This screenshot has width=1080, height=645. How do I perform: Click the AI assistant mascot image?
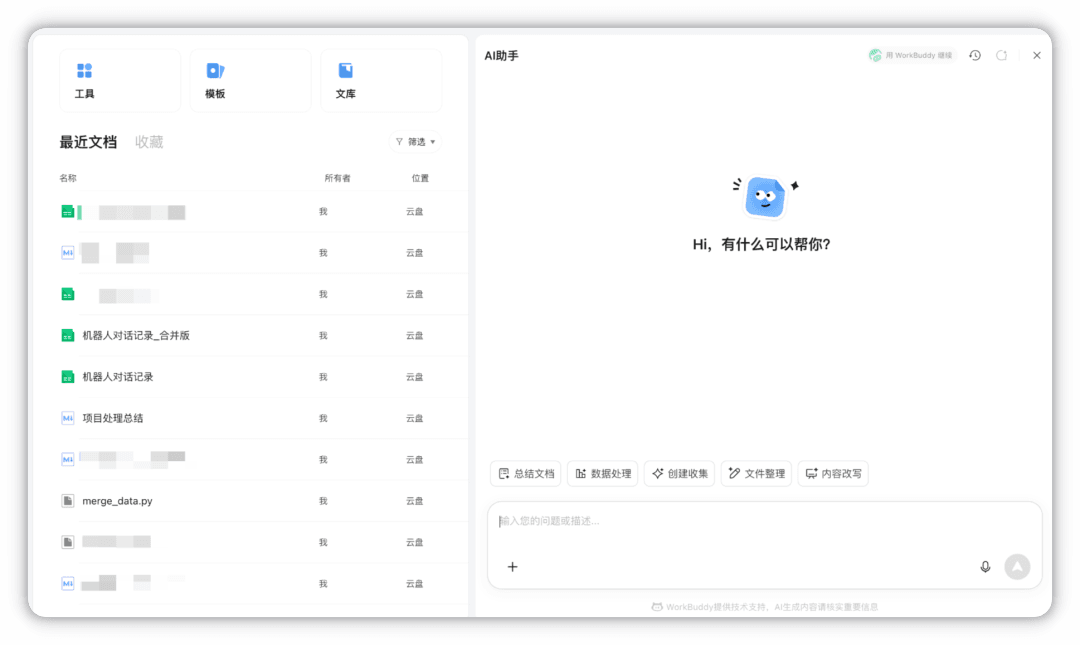pyautogui.click(x=765, y=196)
